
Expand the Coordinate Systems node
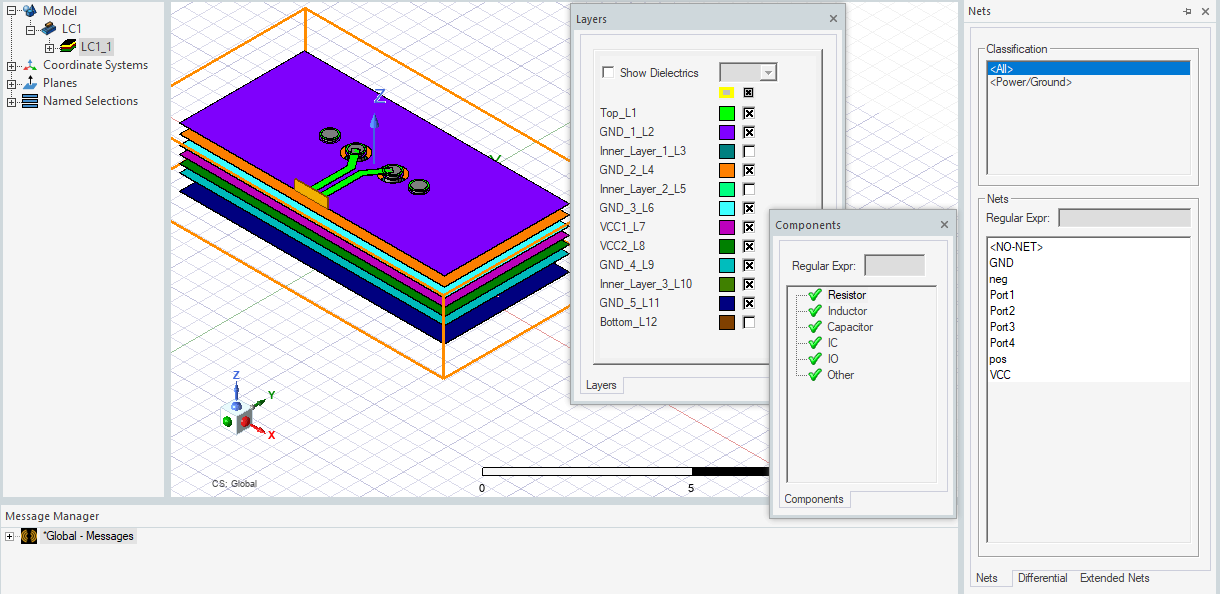(x=11, y=65)
